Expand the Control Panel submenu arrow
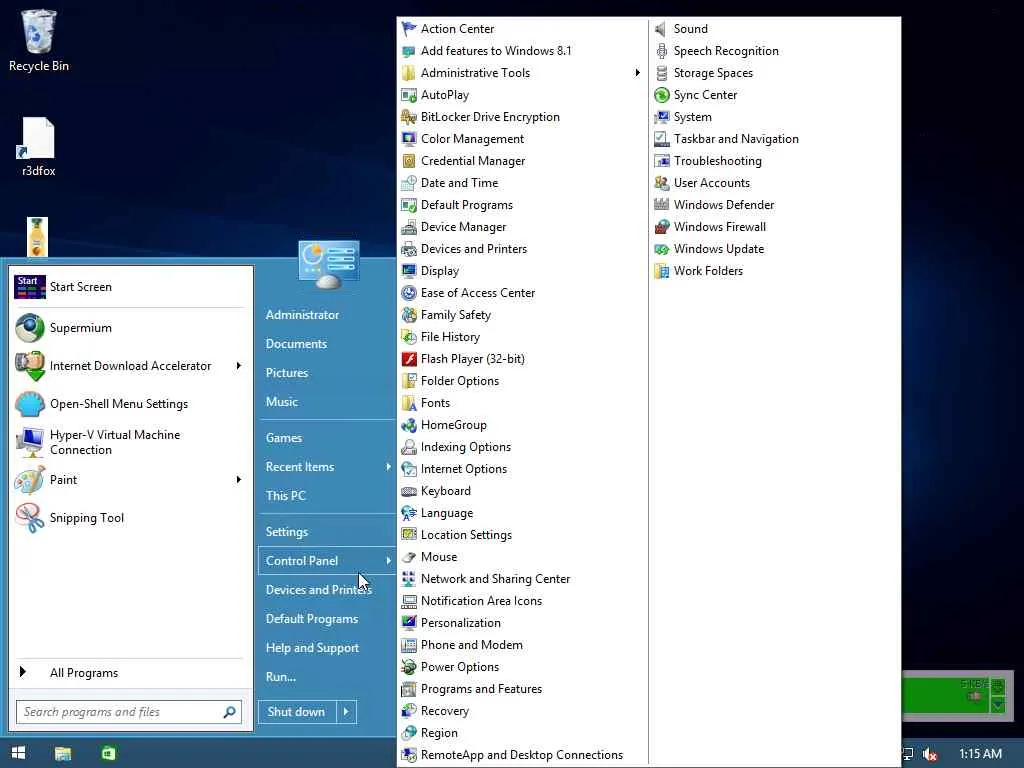Viewport: 1024px width, 768px height. [389, 561]
